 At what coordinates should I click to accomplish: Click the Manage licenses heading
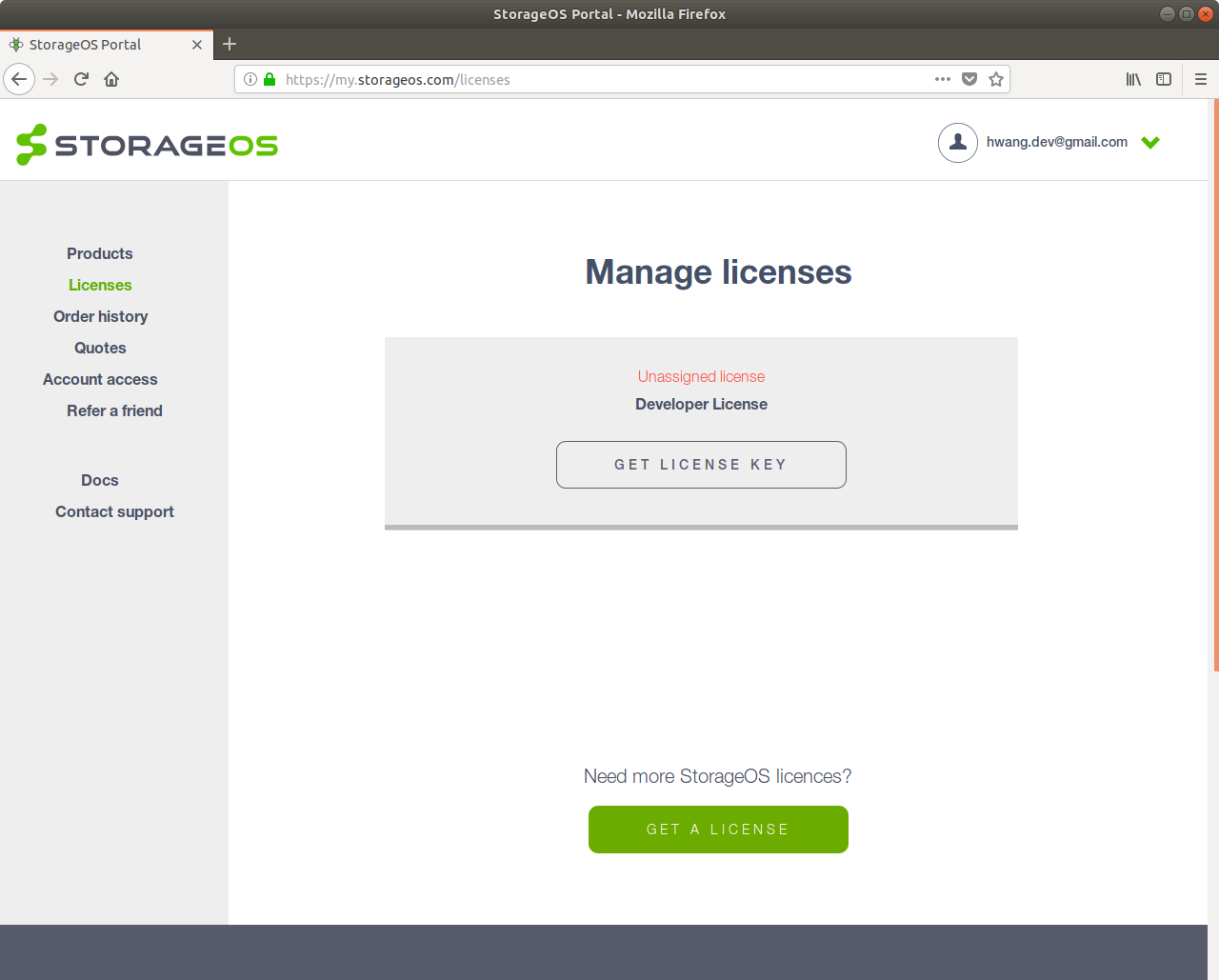(718, 272)
